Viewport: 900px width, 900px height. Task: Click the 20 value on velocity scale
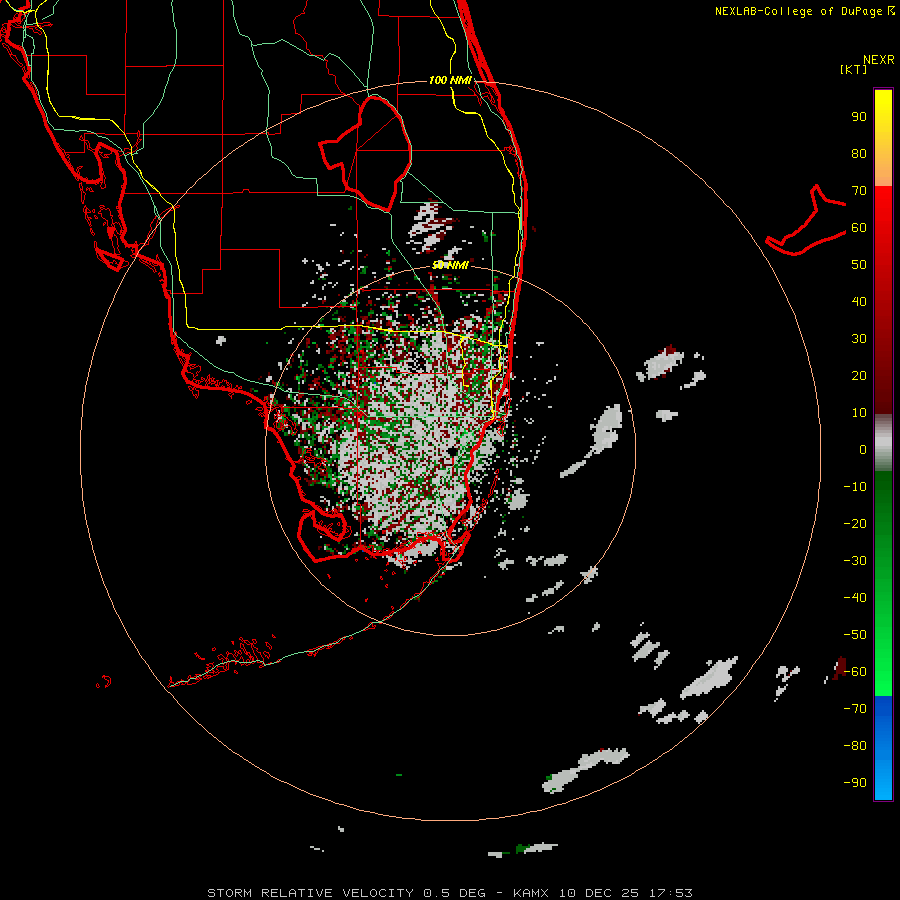click(859, 376)
